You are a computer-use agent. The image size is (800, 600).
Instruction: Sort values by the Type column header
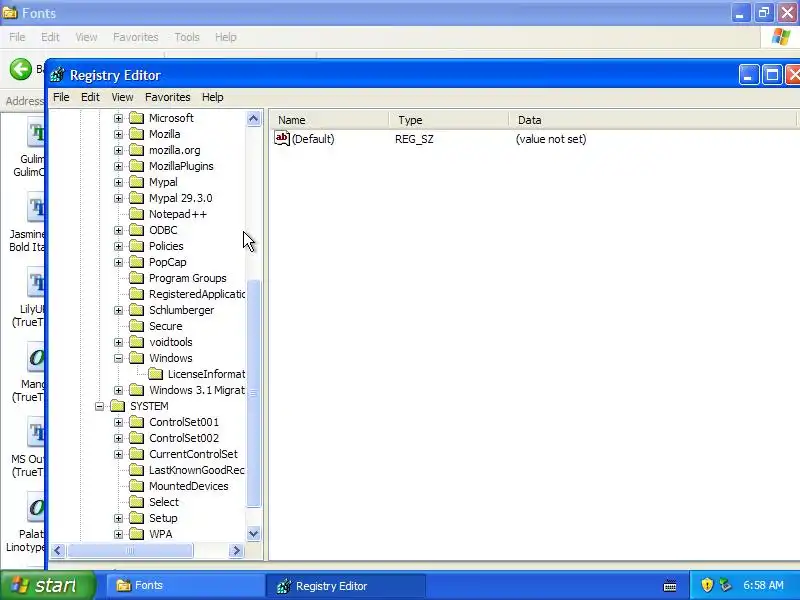[449, 120]
